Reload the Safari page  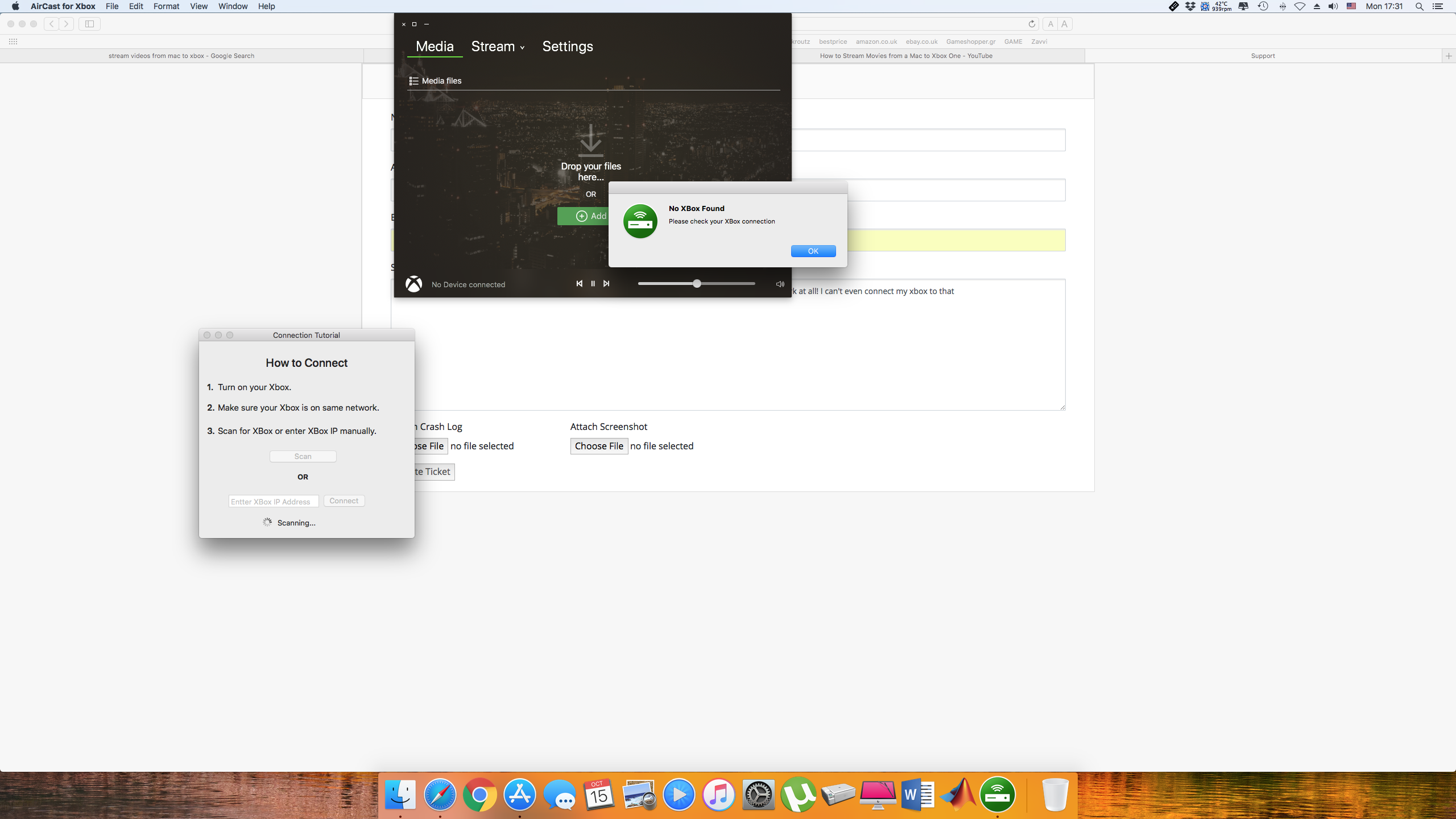(1032, 24)
